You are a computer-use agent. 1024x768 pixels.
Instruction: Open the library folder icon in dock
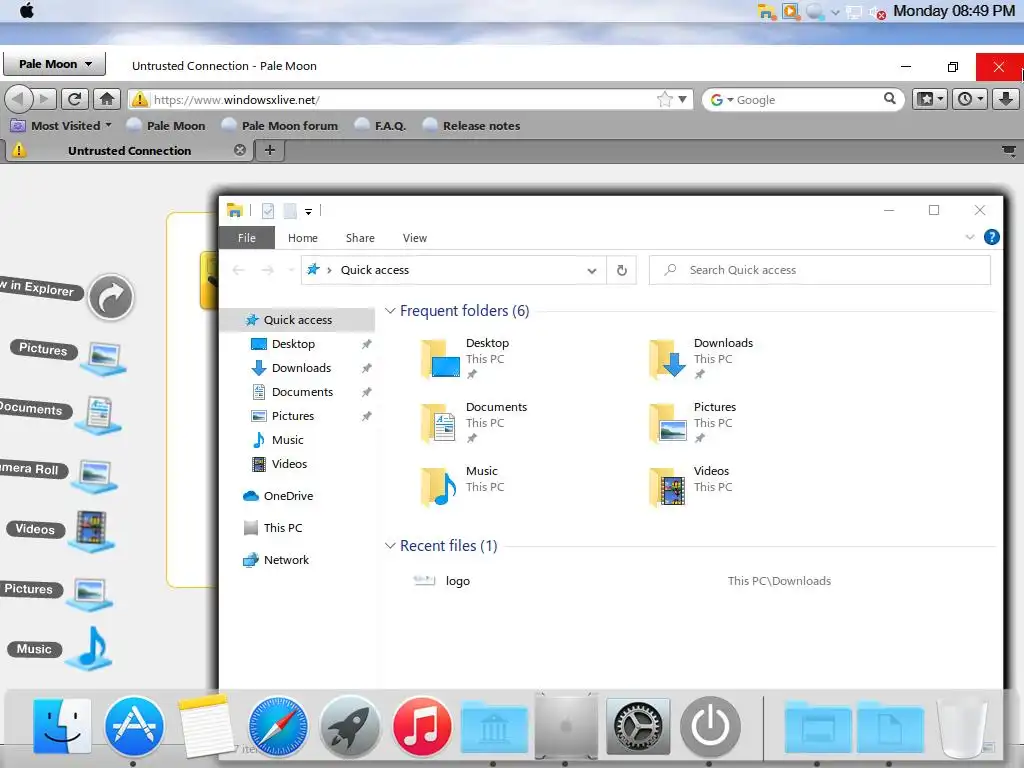coord(494,727)
